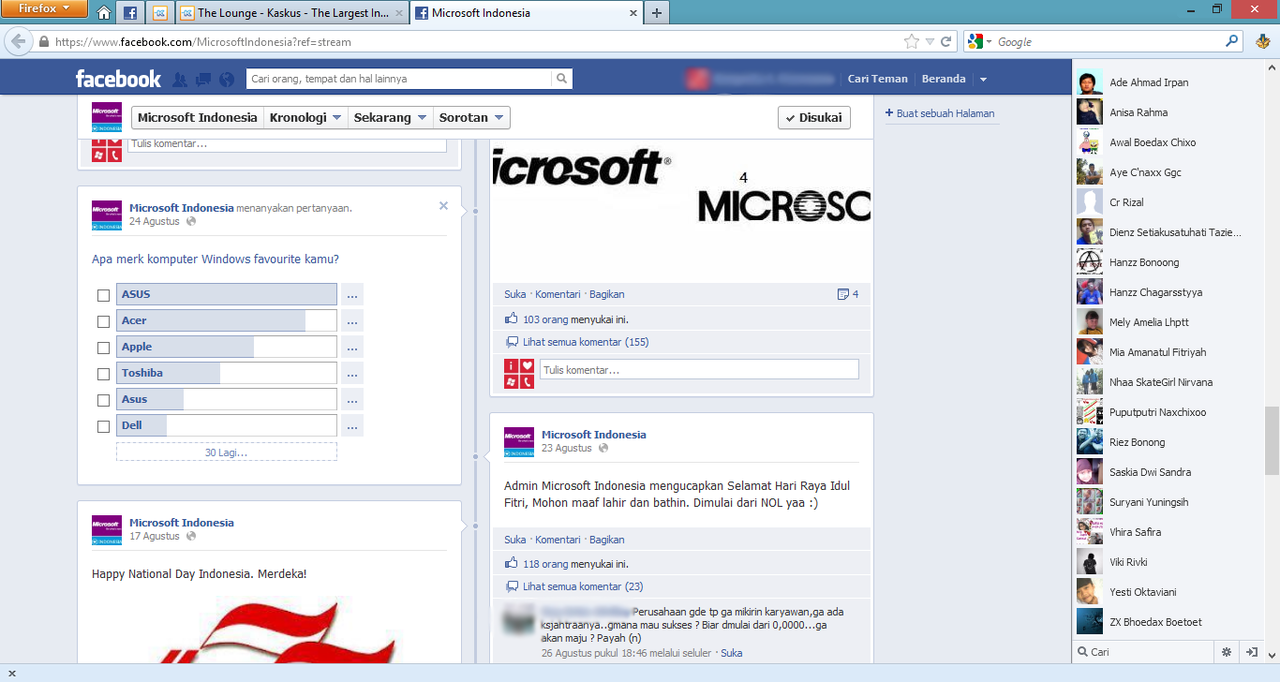Expand the Kronologi dropdown

(x=305, y=118)
